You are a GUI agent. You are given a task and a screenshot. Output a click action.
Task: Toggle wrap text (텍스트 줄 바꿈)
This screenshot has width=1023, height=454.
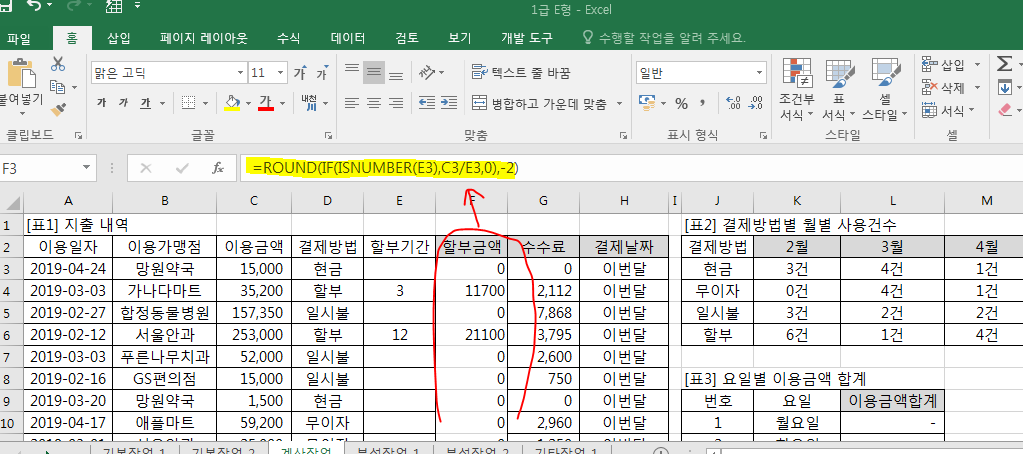pyautogui.click(x=520, y=73)
